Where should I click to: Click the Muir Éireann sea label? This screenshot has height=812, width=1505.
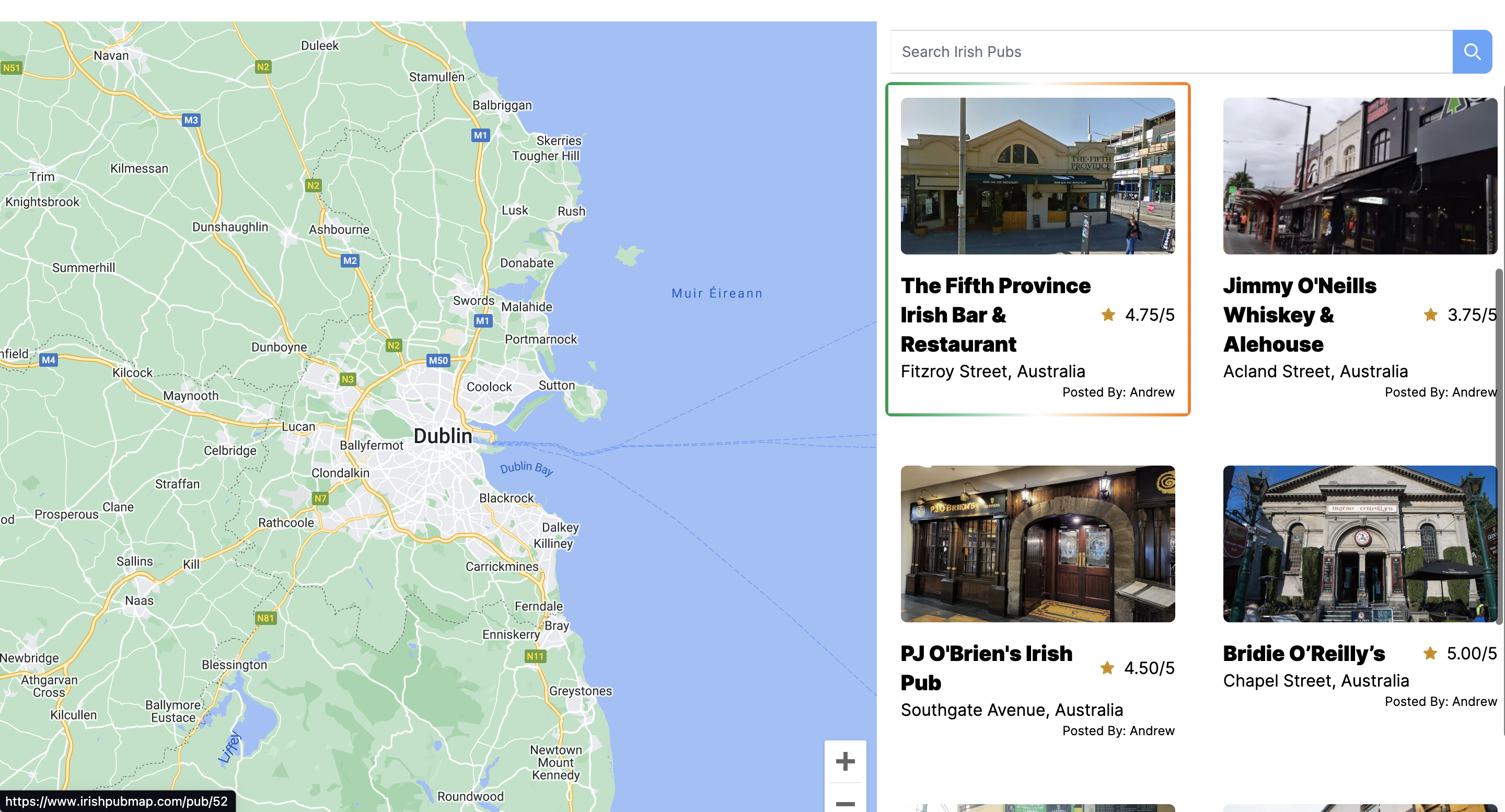pos(717,293)
